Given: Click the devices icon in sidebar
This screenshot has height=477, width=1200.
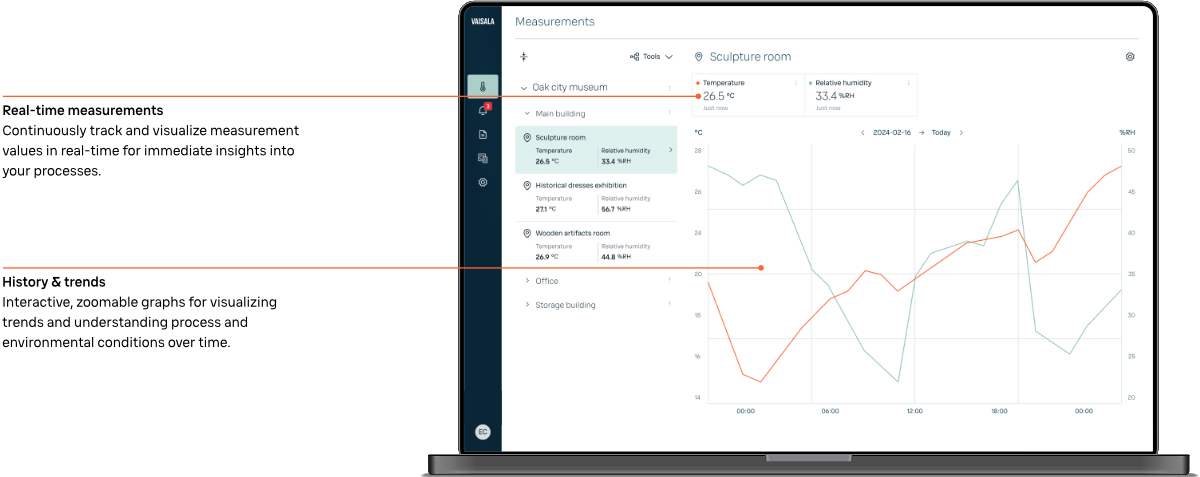Looking at the screenshot, I should [482, 158].
